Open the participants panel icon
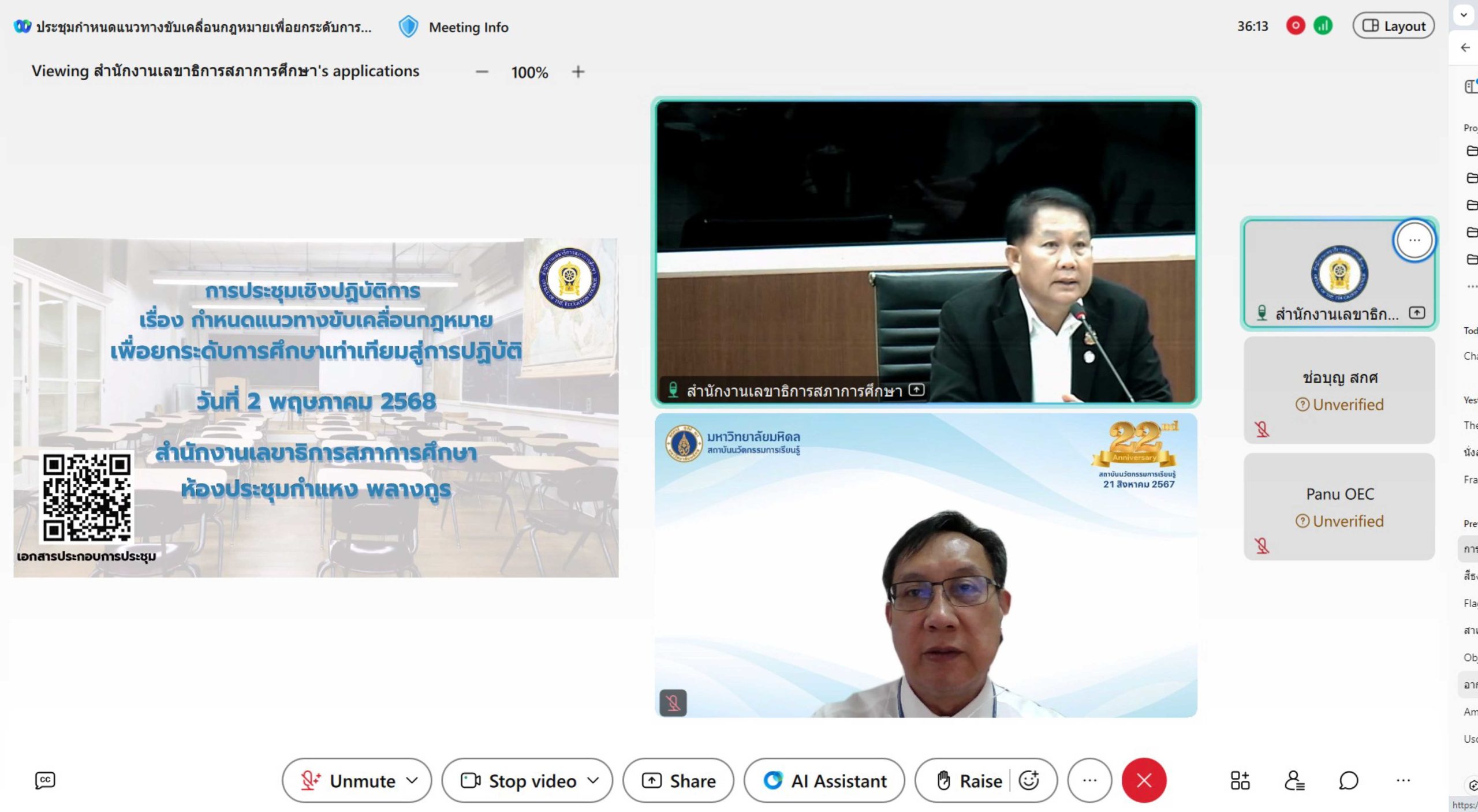The height and width of the screenshot is (812, 1478). point(1294,780)
